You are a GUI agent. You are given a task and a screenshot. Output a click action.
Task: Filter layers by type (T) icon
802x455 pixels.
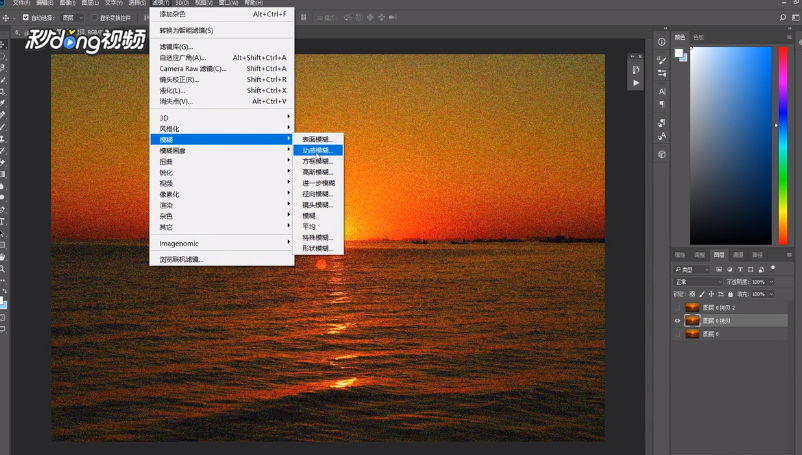pyautogui.click(x=740, y=269)
